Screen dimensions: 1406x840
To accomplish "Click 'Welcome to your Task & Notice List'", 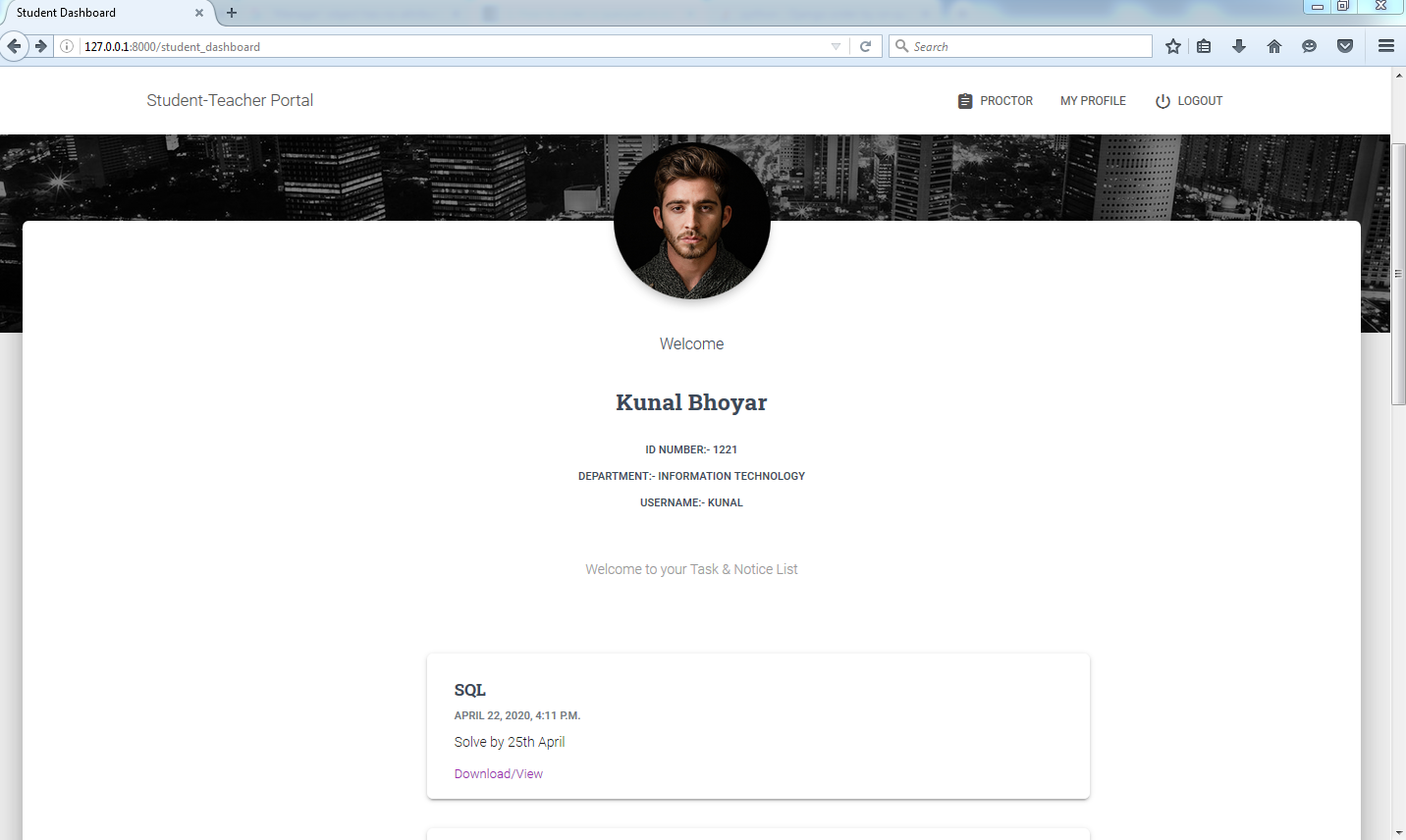I will coord(691,569).
